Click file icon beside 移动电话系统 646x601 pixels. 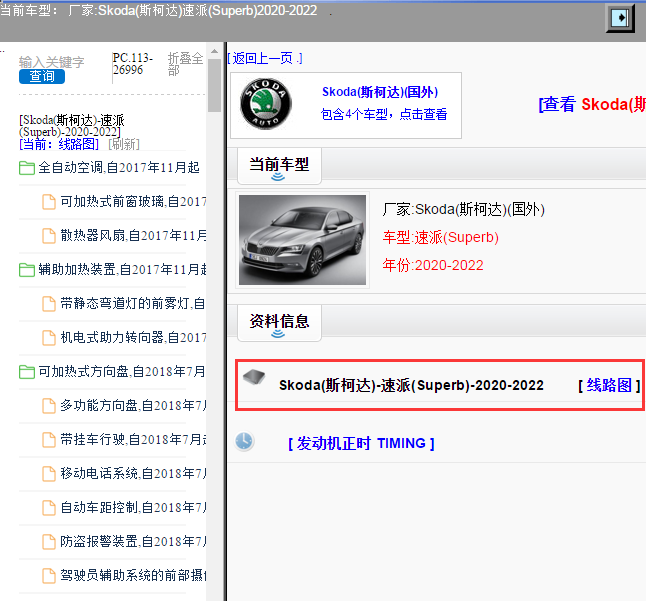[49, 474]
